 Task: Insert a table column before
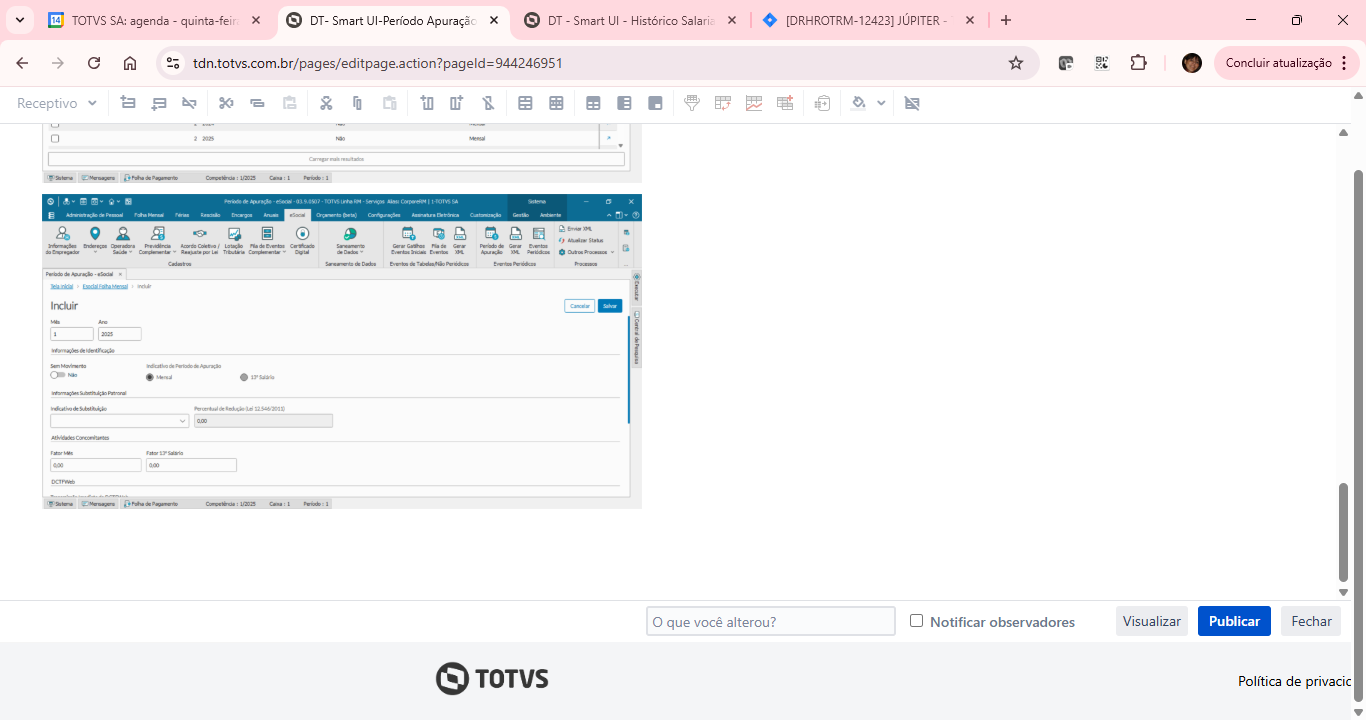[427, 103]
